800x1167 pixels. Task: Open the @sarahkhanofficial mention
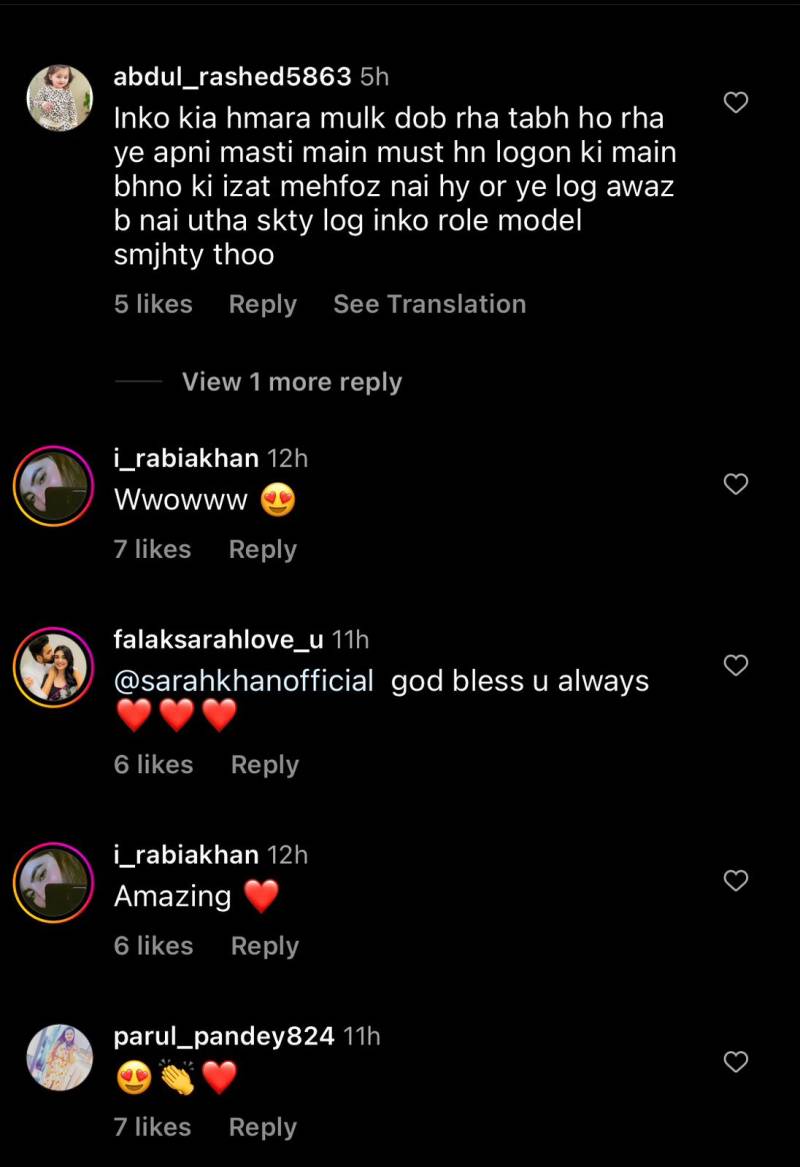coord(243,681)
